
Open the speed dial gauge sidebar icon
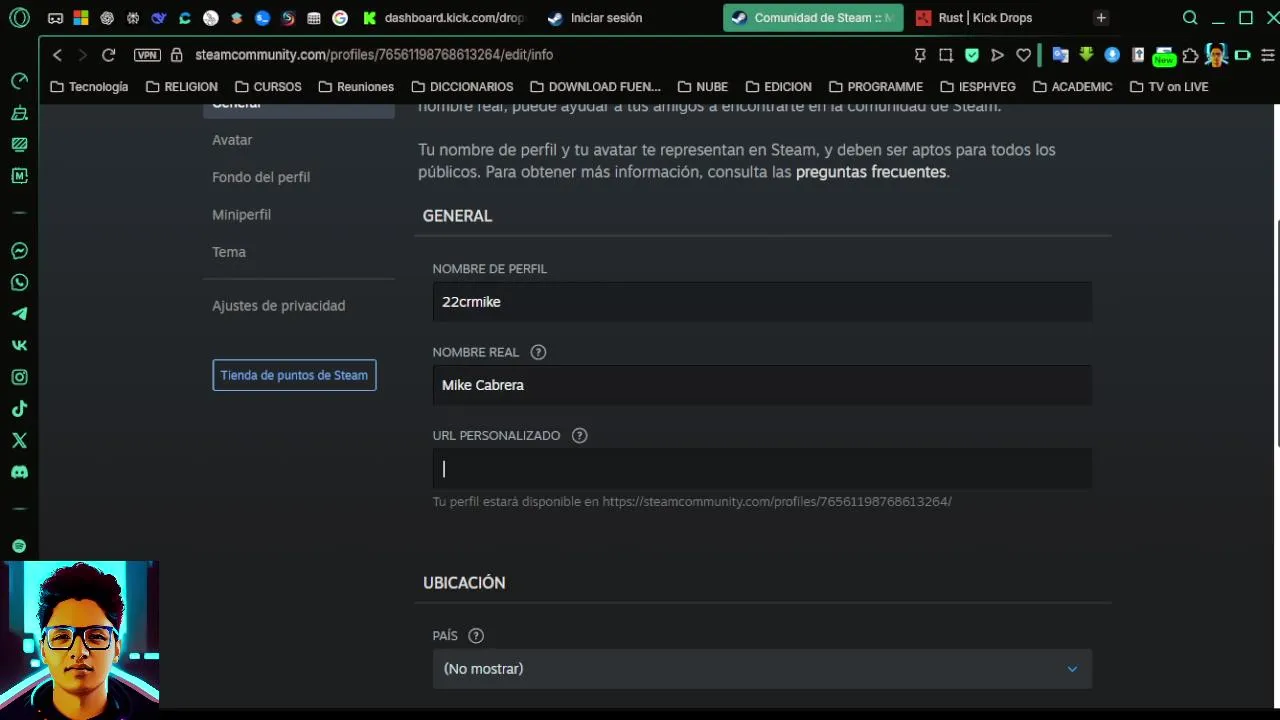(19, 81)
